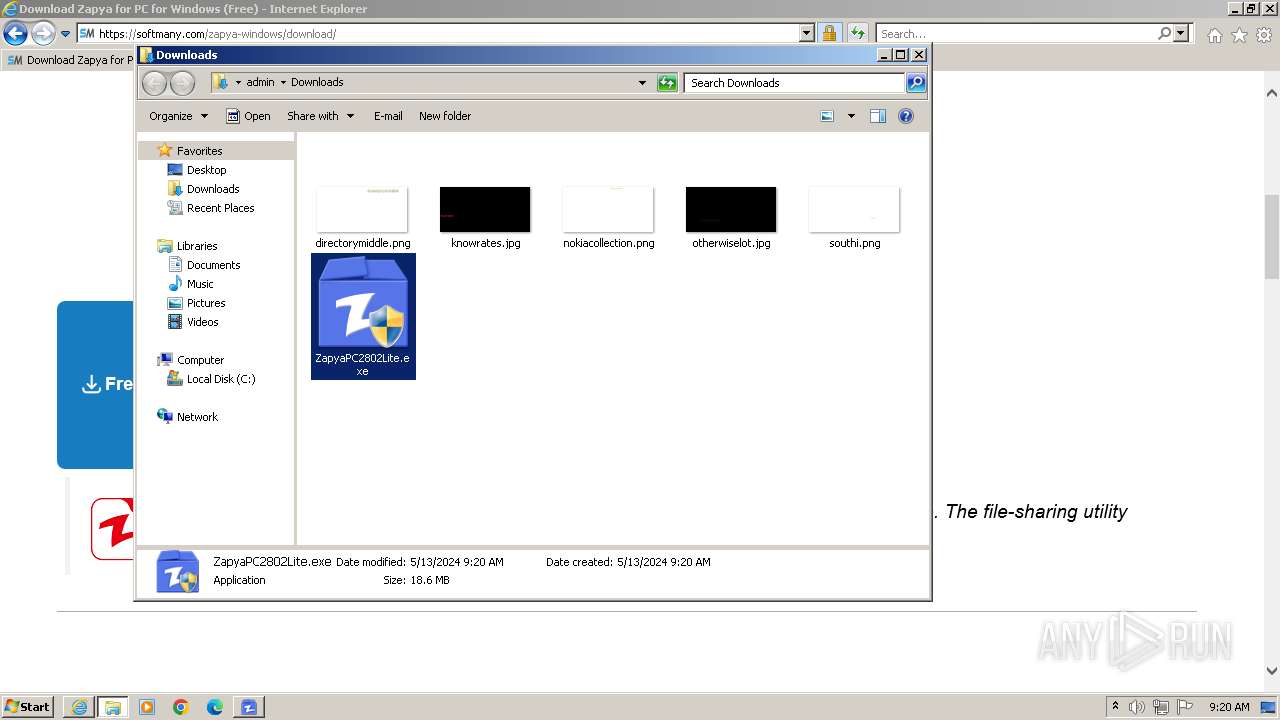1280x720 pixels.
Task: Select Network in navigation pane
Action: coord(197,417)
